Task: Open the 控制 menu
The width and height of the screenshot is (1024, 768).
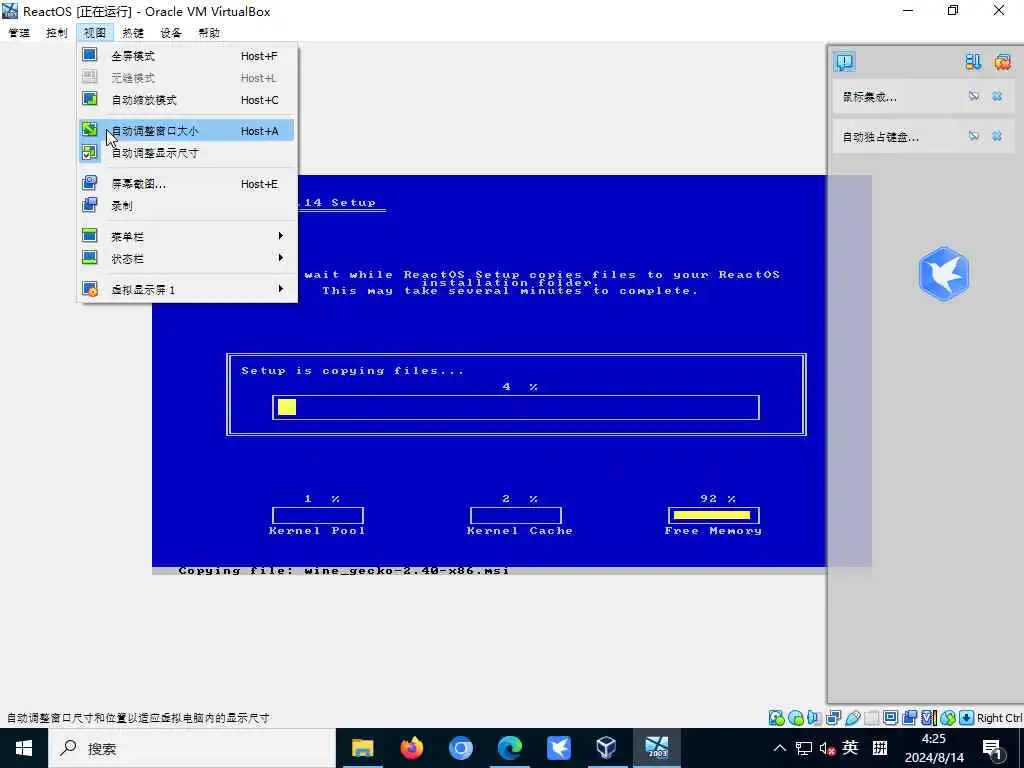Action: (57, 33)
